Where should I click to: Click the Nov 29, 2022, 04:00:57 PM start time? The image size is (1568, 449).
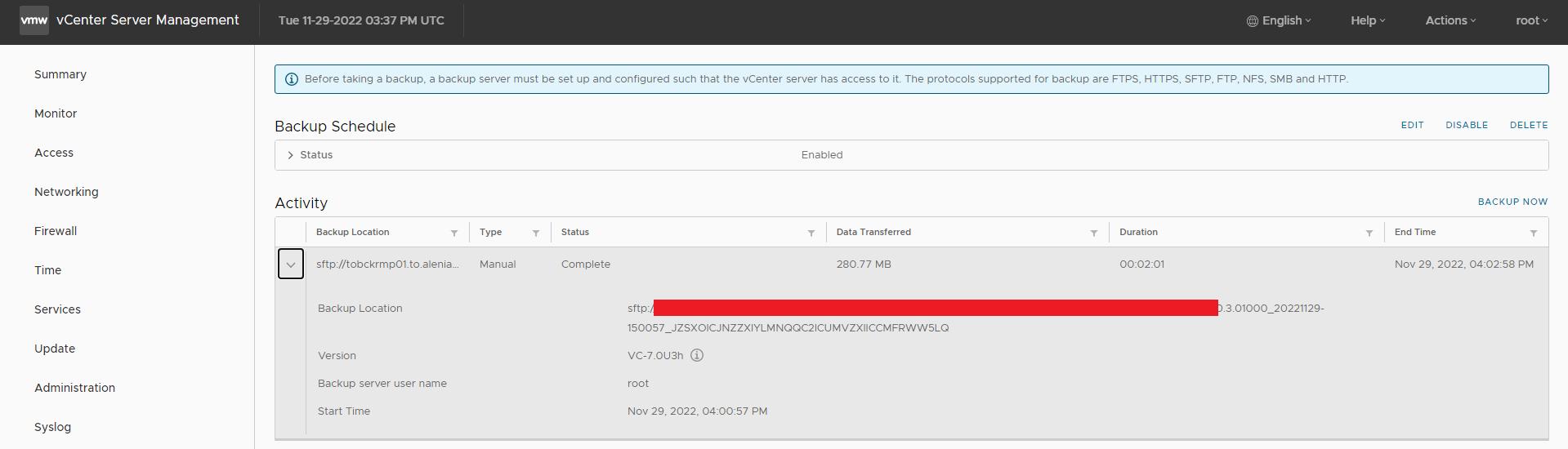coord(697,411)
